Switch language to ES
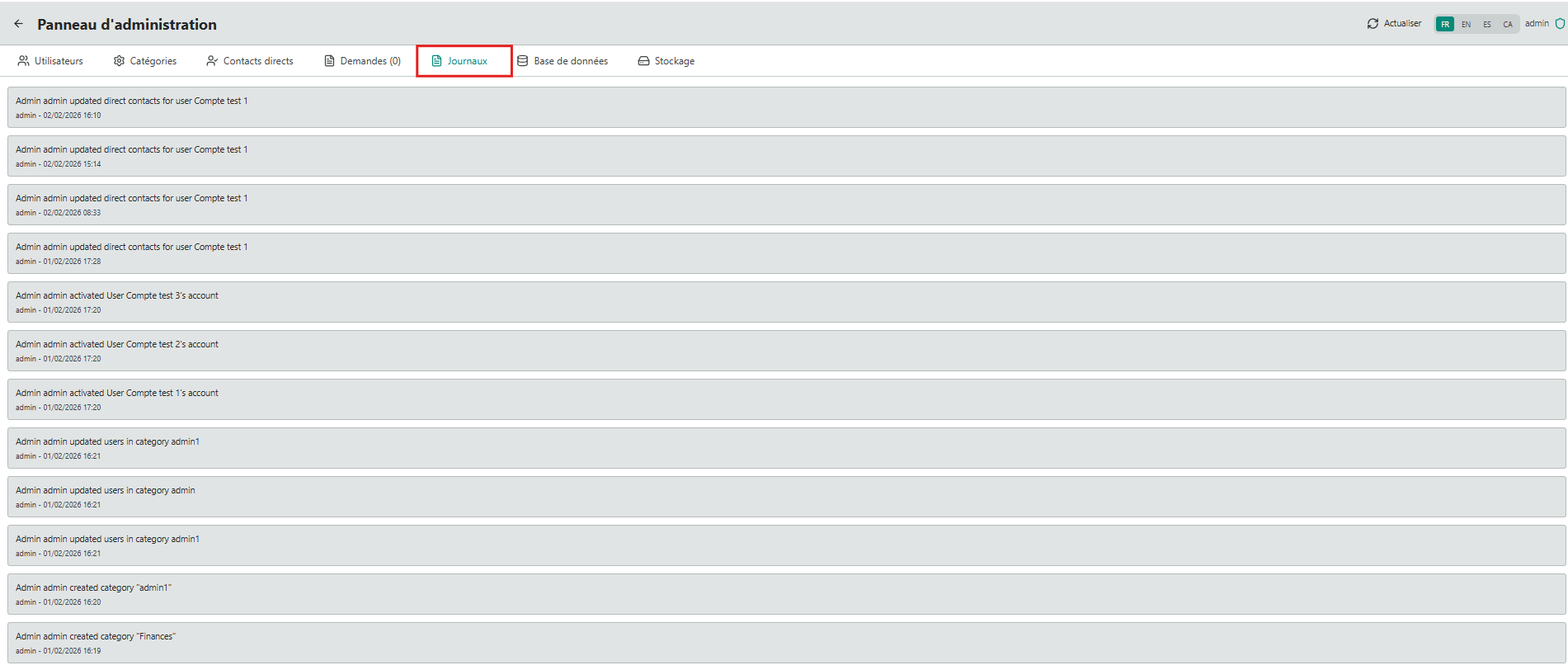 click(1486, 24)
